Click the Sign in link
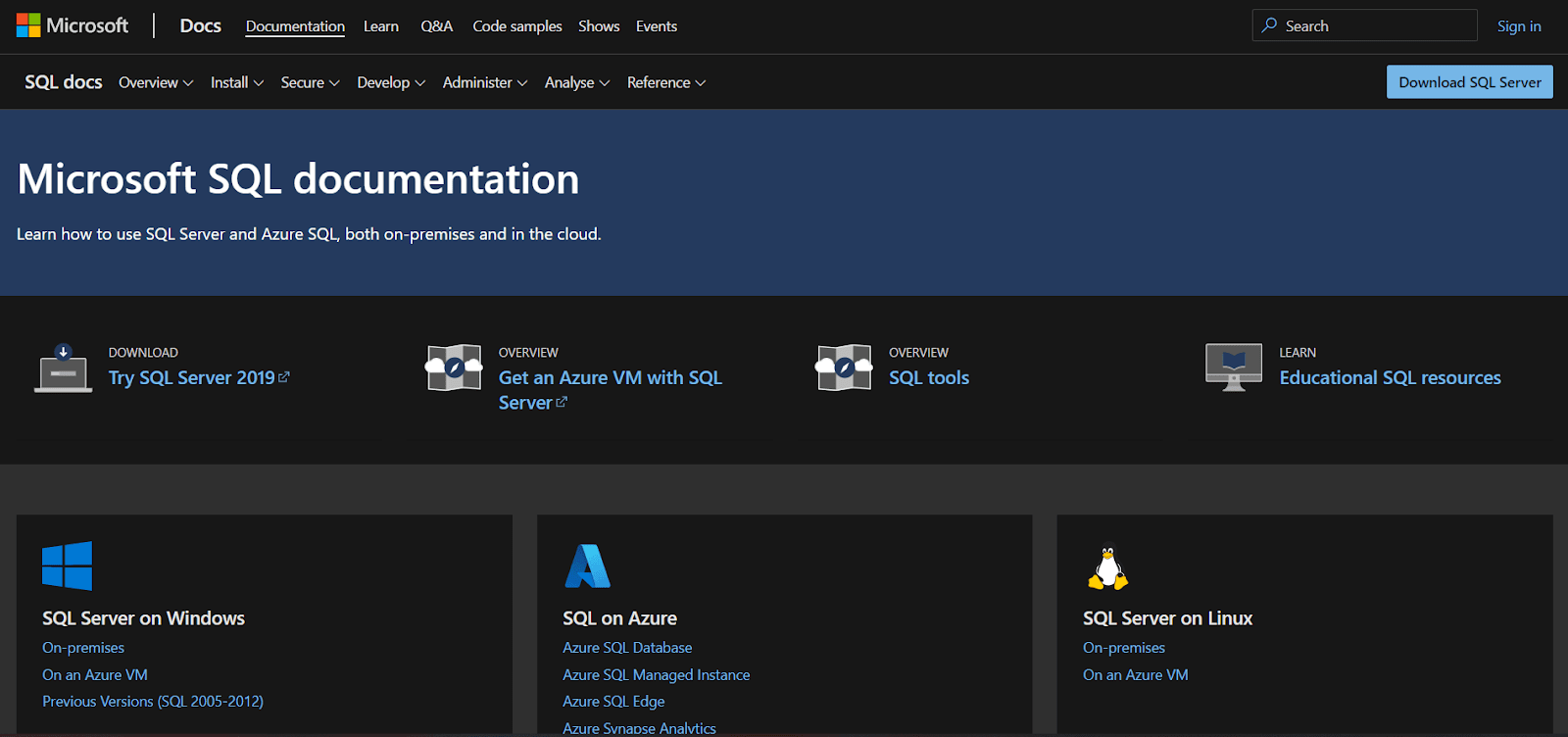Viewport: 1568px width, 737px height. [x=1519, y=26]
